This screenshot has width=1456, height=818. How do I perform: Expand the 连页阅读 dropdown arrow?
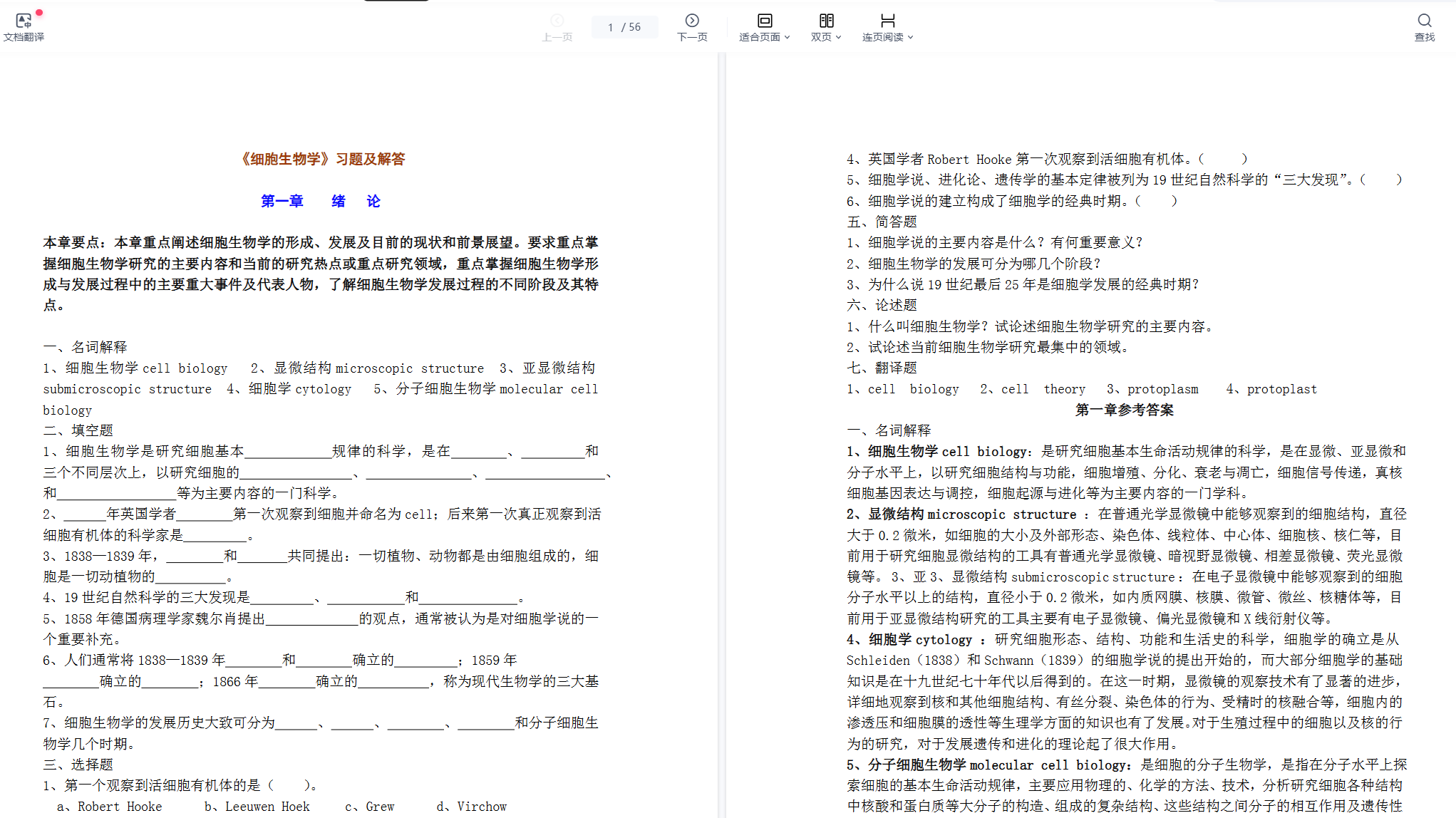point(910,38)
